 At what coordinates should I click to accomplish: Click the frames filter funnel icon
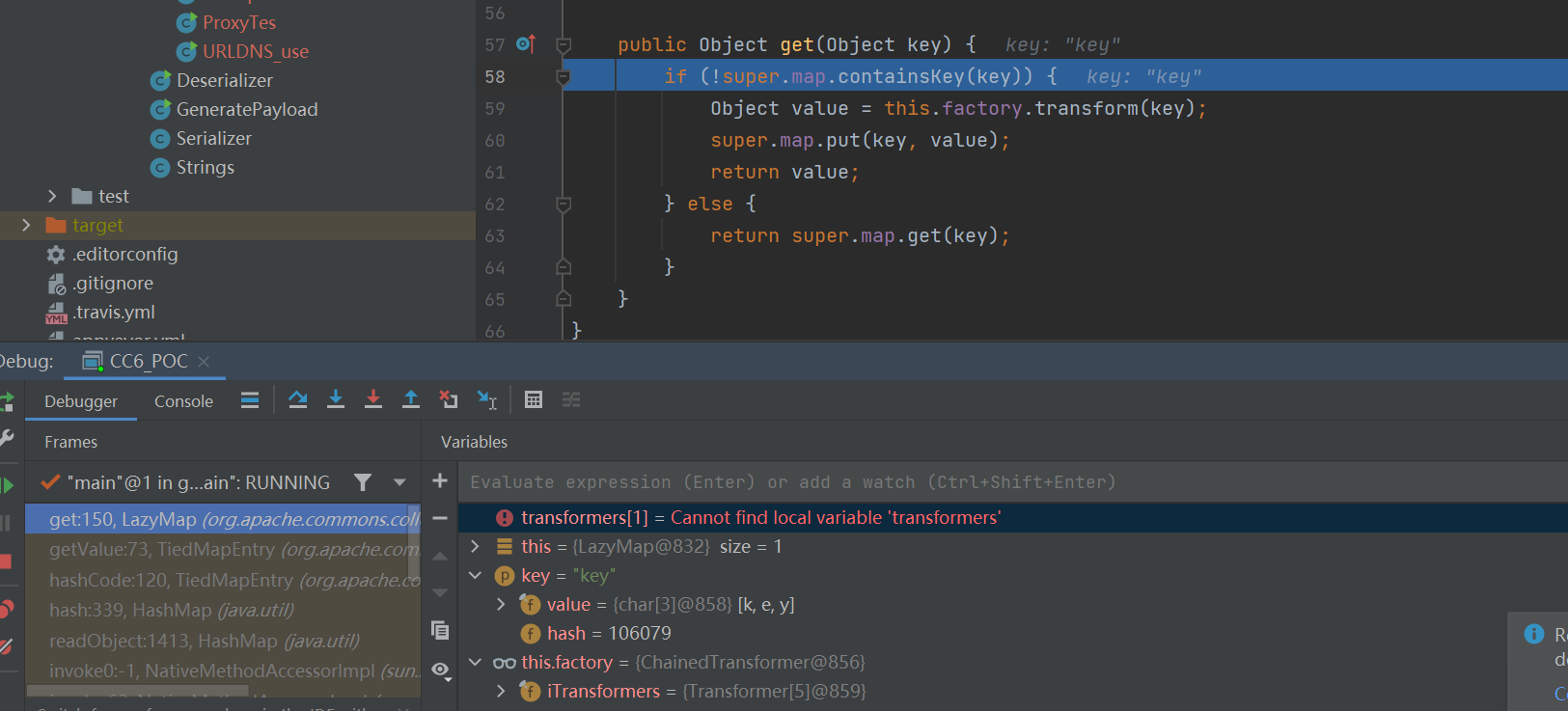click(x=363, y=482)
